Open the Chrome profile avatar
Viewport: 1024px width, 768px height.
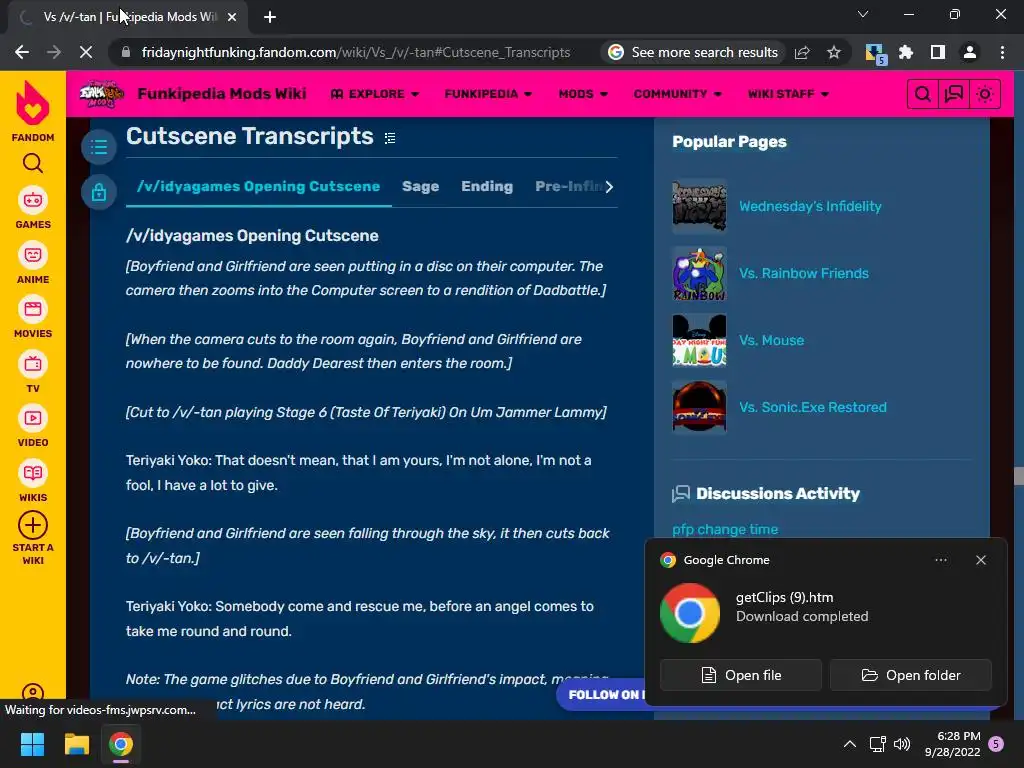(x=970, y=52)
